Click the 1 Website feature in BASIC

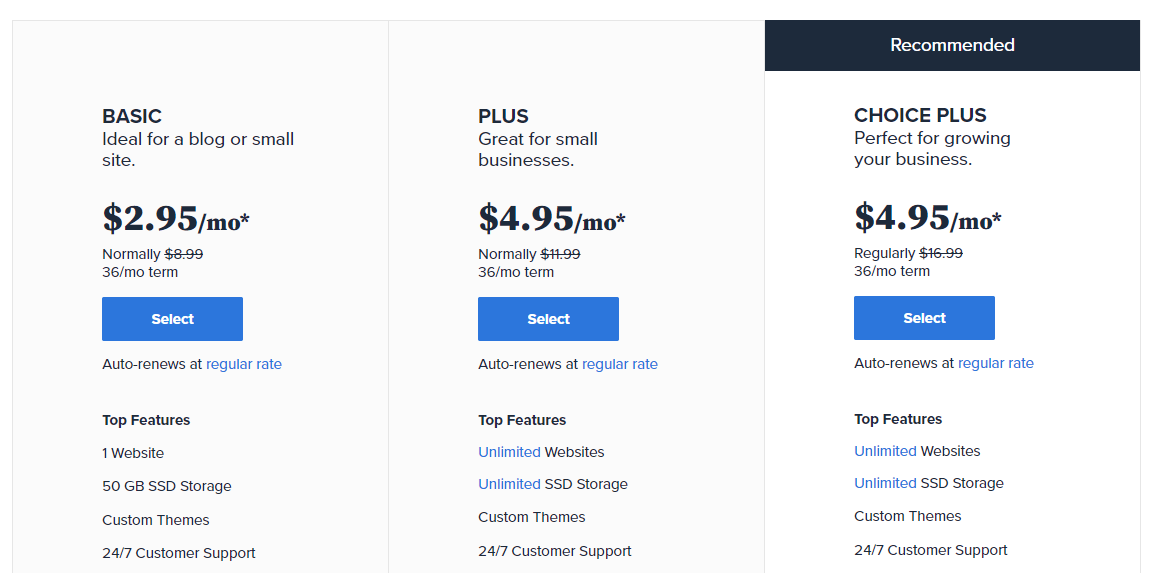pos(133,453)
